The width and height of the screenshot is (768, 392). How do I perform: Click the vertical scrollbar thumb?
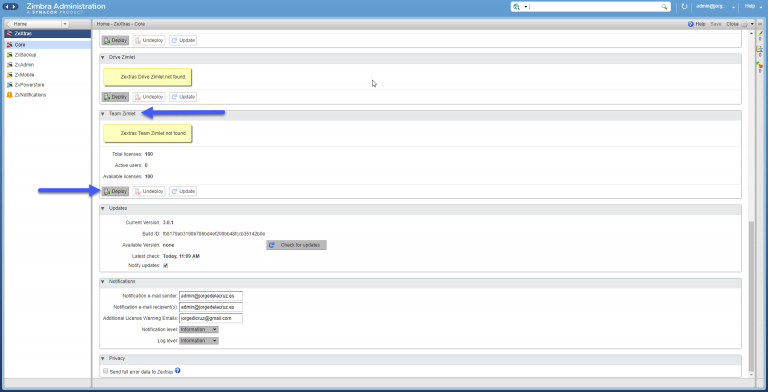(x=752, y=296)
